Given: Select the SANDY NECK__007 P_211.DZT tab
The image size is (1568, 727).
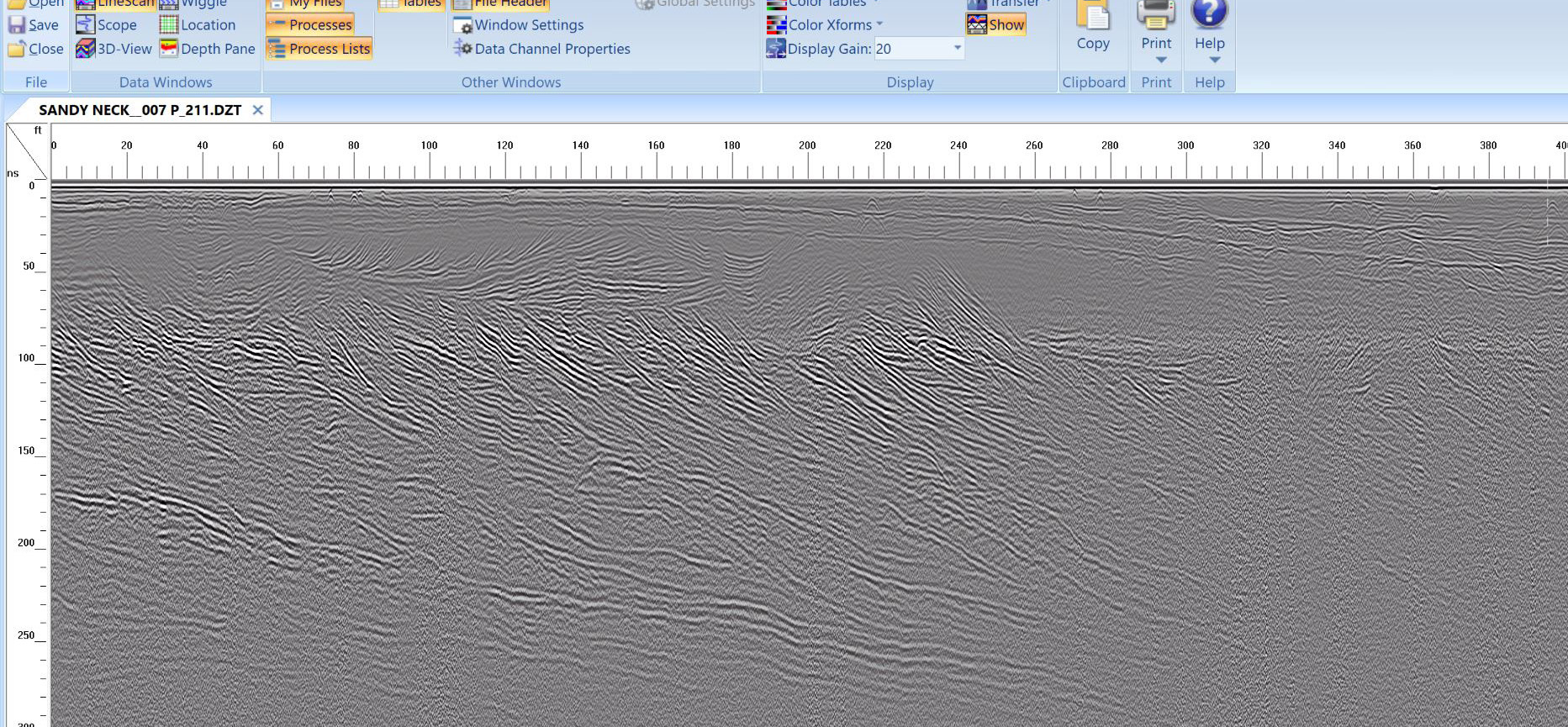Looking at the screenshot, I should click(x=140, y=110).
